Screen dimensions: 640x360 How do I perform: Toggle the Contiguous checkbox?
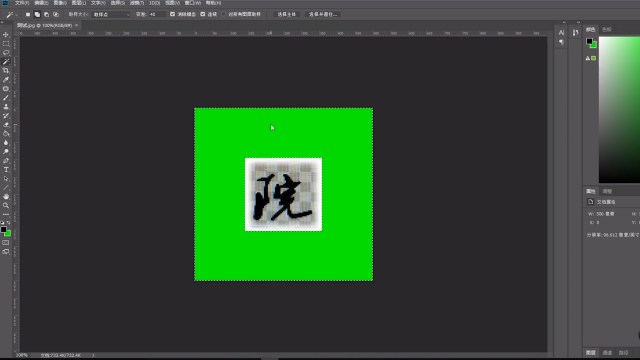click(x=203, y=14)
